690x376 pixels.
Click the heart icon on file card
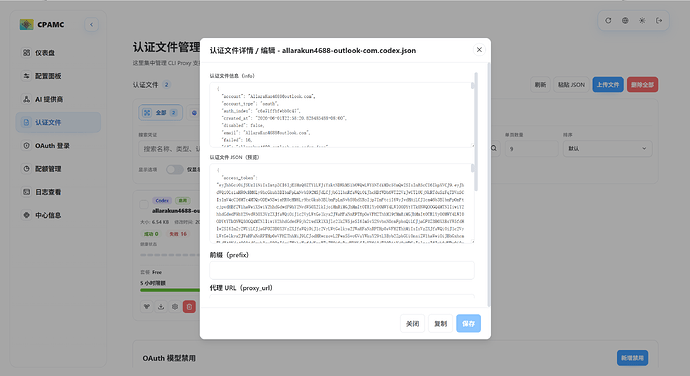click(147, 307)
